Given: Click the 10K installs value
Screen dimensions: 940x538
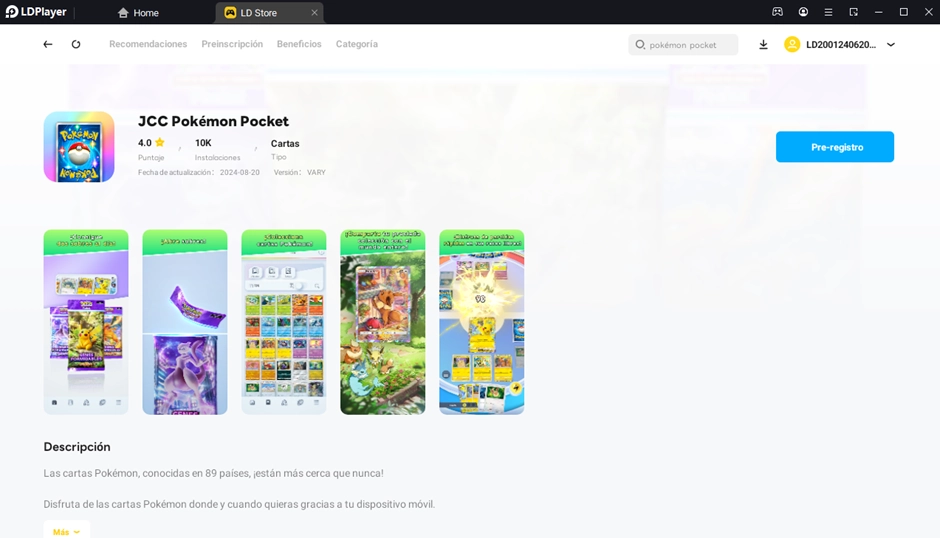Looking at the screenshot, I should point(203,143).
